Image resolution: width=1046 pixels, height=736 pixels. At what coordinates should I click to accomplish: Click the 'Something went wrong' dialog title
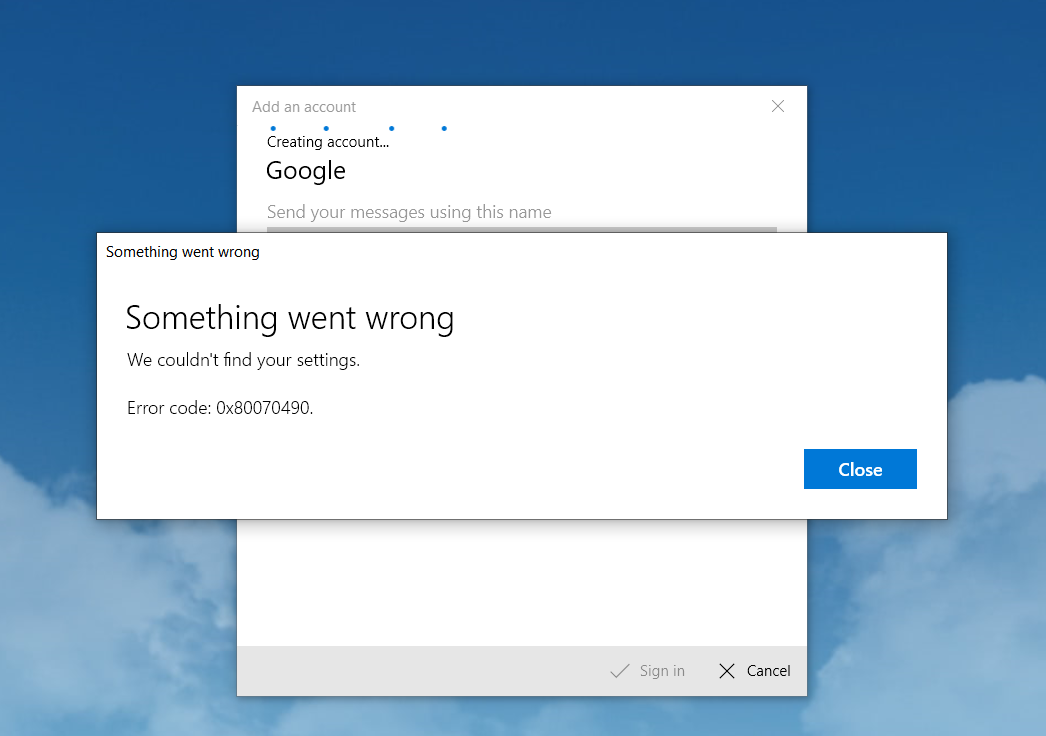click(183, 252)
